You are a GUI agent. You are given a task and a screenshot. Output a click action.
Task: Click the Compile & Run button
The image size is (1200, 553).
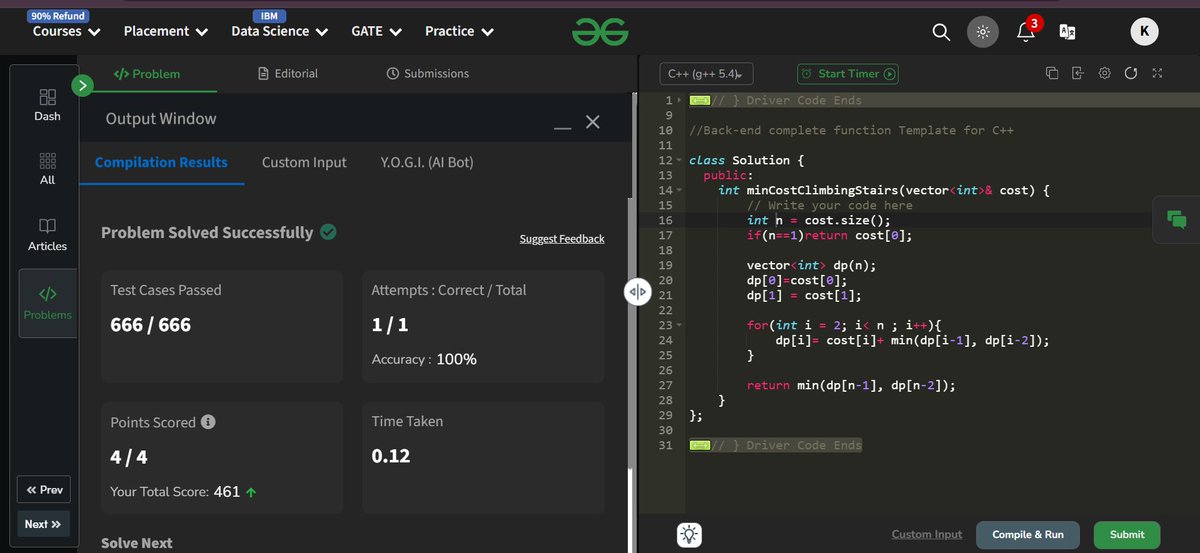1028,535
